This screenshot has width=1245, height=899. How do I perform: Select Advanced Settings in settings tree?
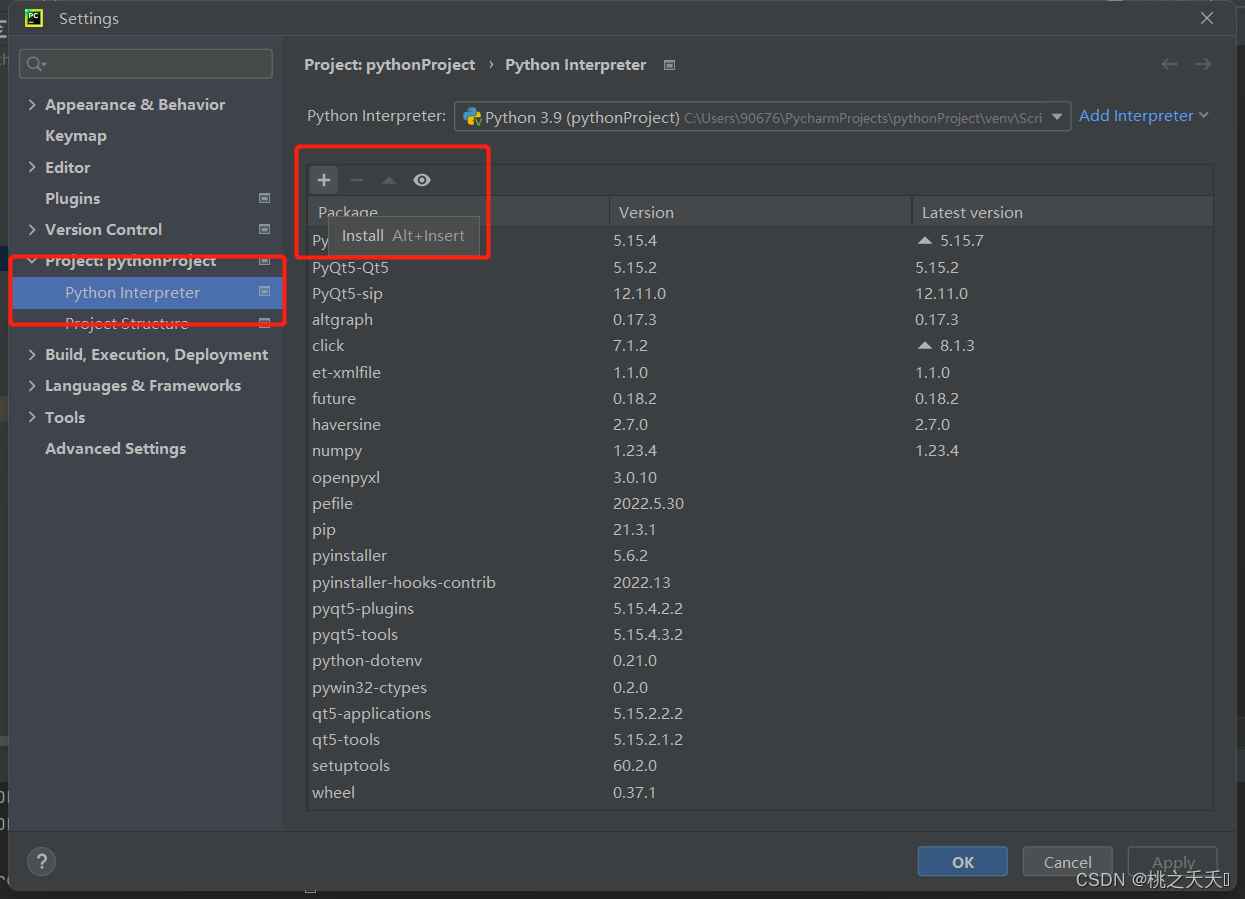coord(116,448)
